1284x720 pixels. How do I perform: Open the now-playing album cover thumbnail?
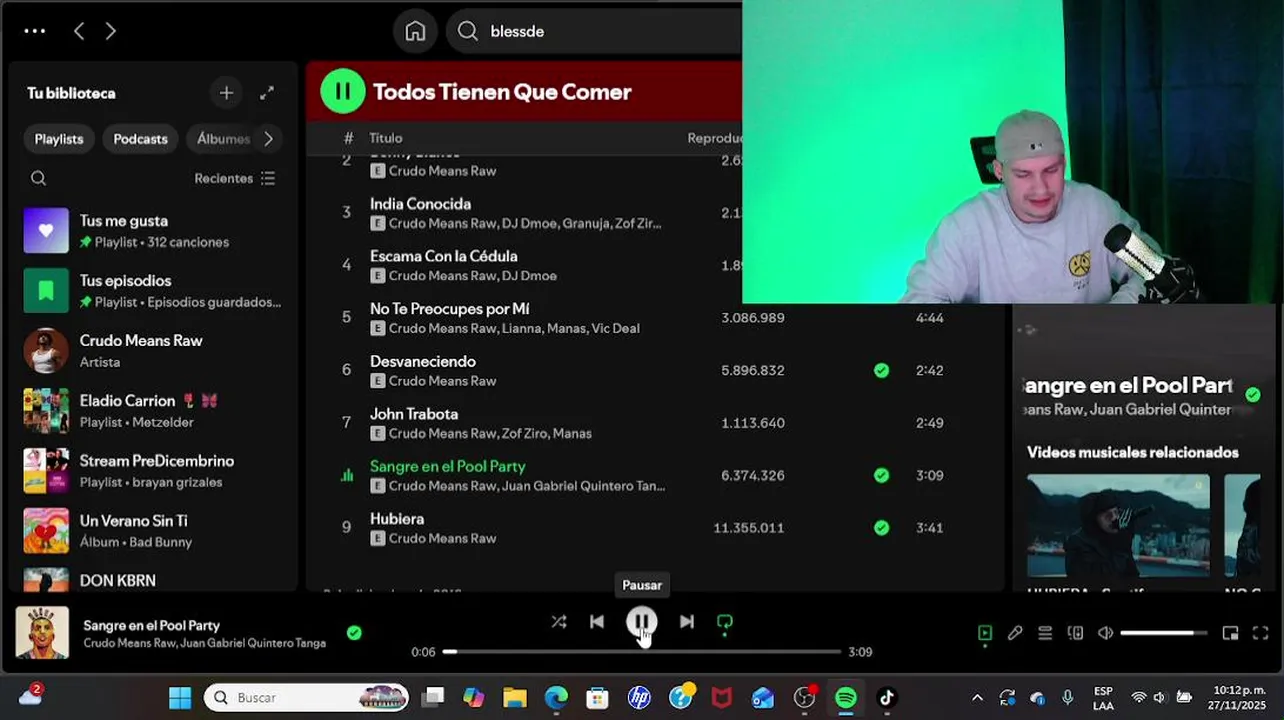42,633
